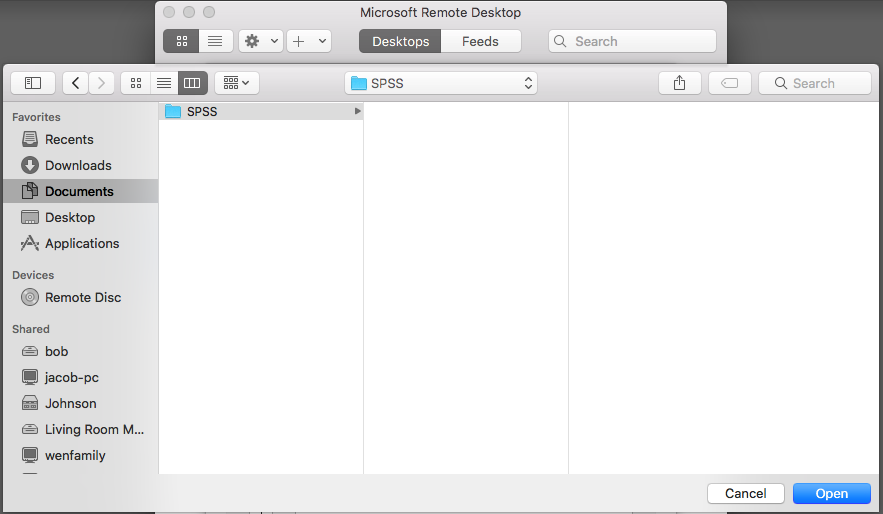
Task: Select Remote Disc under Devices
Action: pos(83,297)
